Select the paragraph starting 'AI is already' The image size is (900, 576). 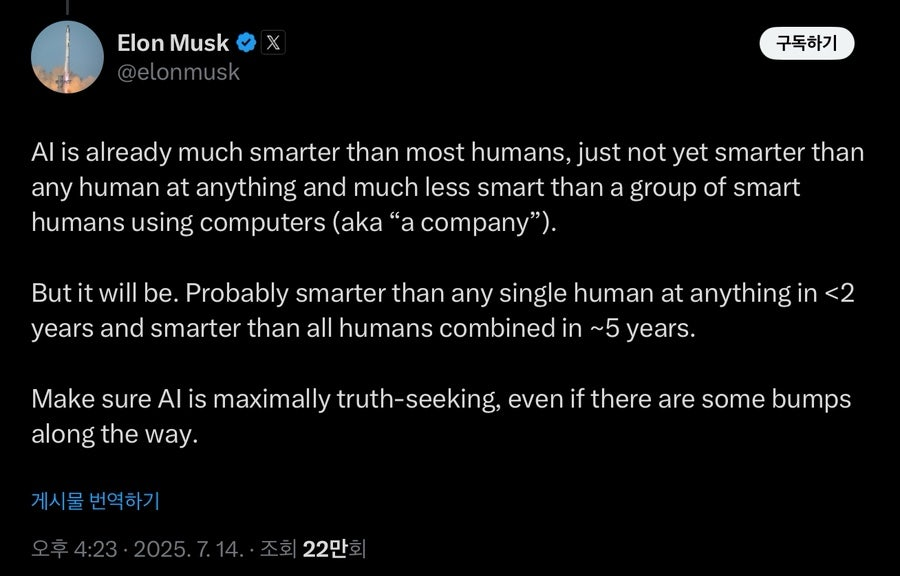[x=448, y=187]
